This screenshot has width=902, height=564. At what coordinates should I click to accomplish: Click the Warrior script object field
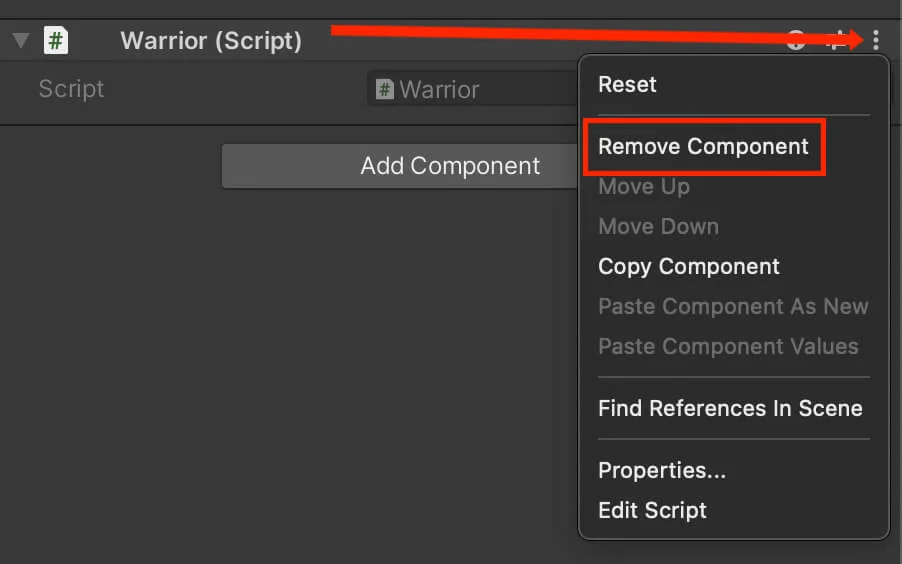[x=470, y=89]
